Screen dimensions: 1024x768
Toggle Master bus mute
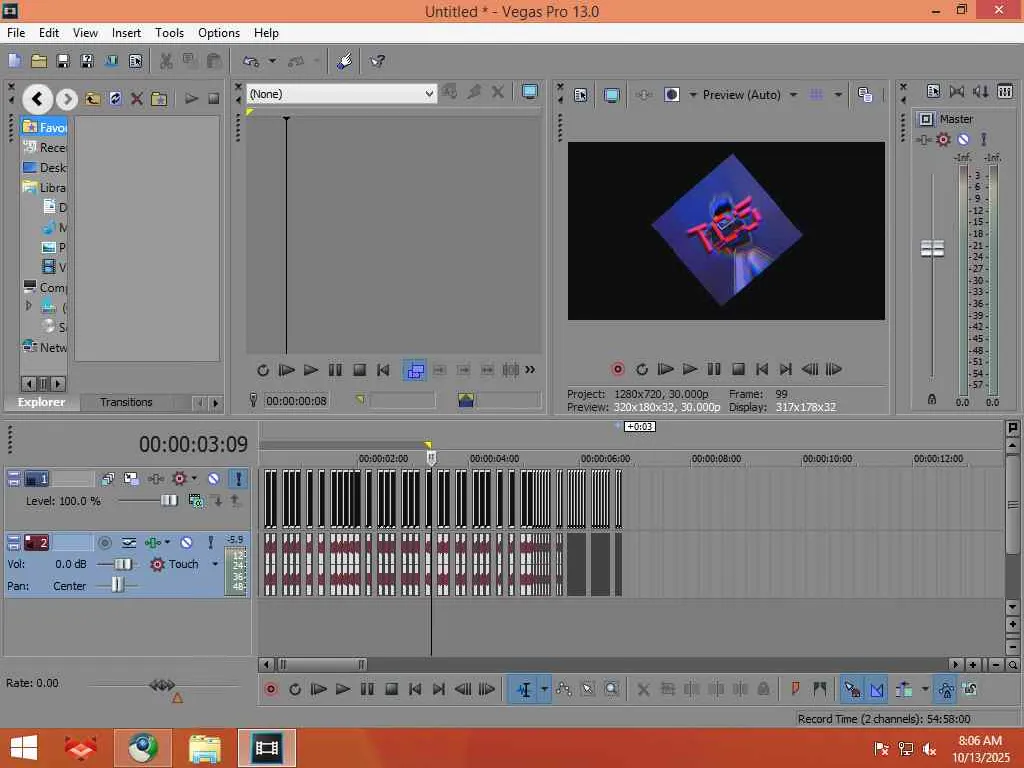pyautogui.click(x=963, y=139)
